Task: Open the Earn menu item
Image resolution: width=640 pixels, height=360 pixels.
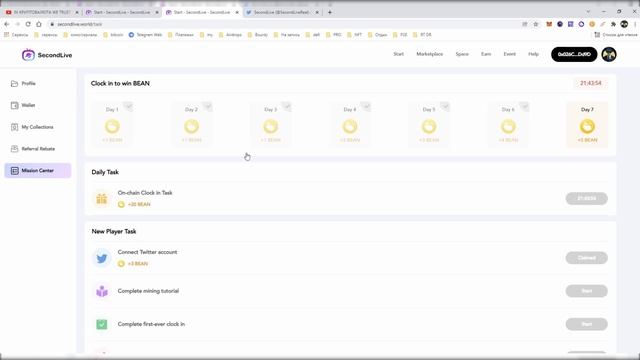Action: [486, 54]
